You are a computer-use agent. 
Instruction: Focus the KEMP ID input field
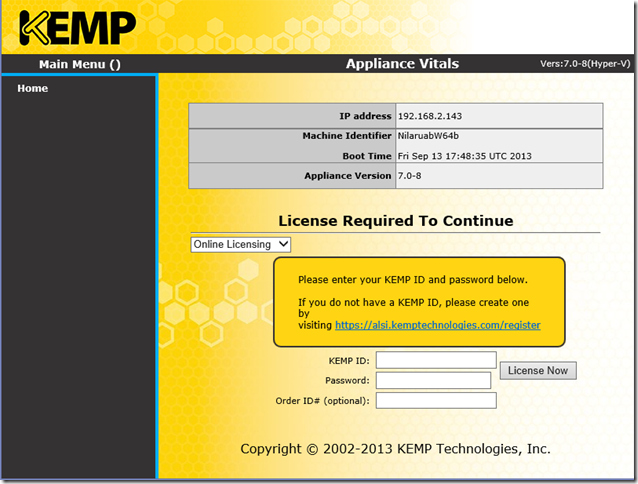point(436,360)
